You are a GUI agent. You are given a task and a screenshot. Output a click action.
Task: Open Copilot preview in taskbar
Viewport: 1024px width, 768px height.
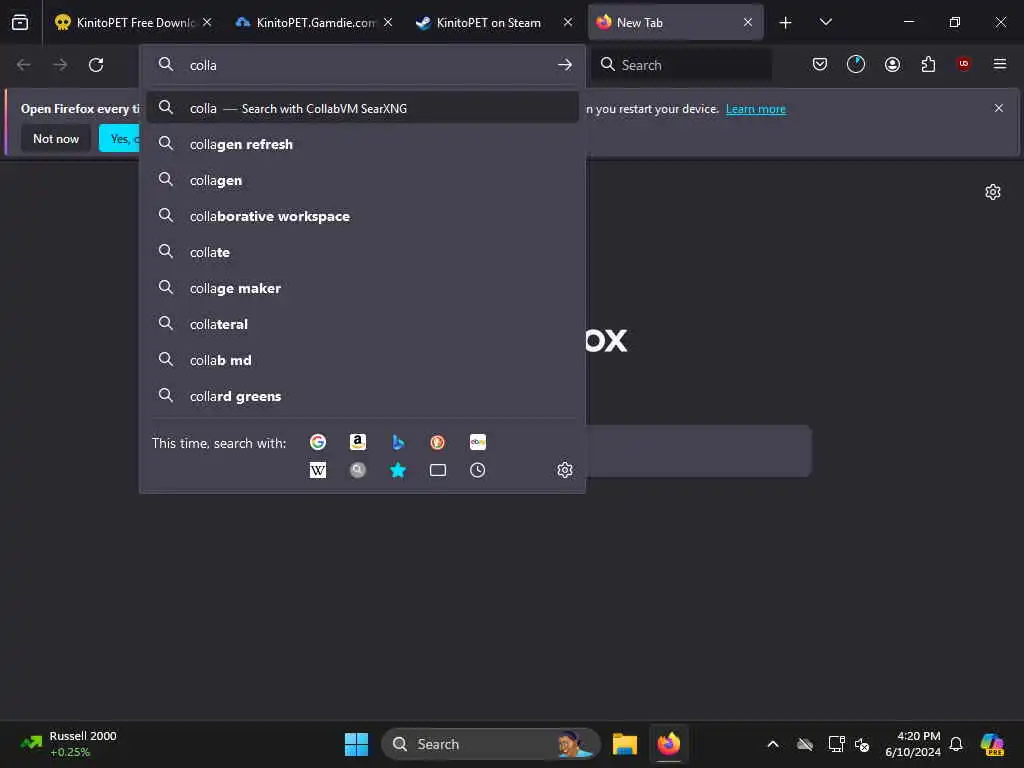coord(992,744)
